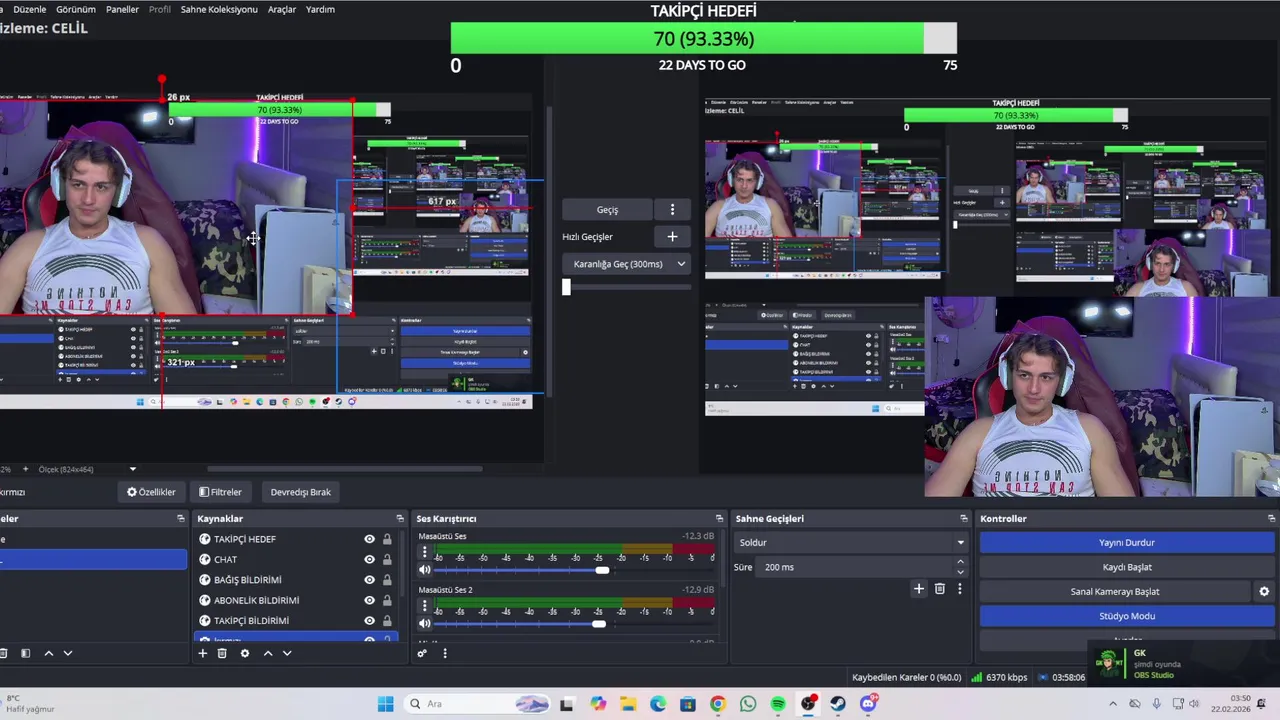Open advanced audio properties via the gears icon

click(422, 653)
